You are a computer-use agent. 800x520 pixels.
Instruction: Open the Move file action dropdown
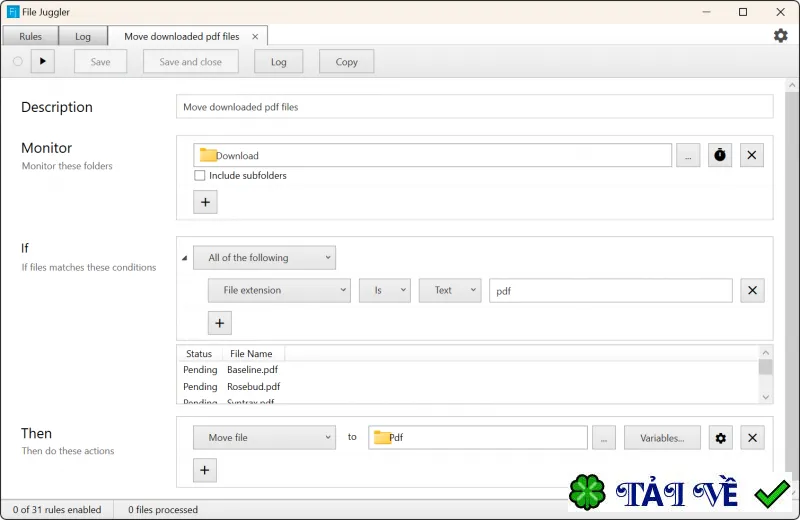[264, 438]
